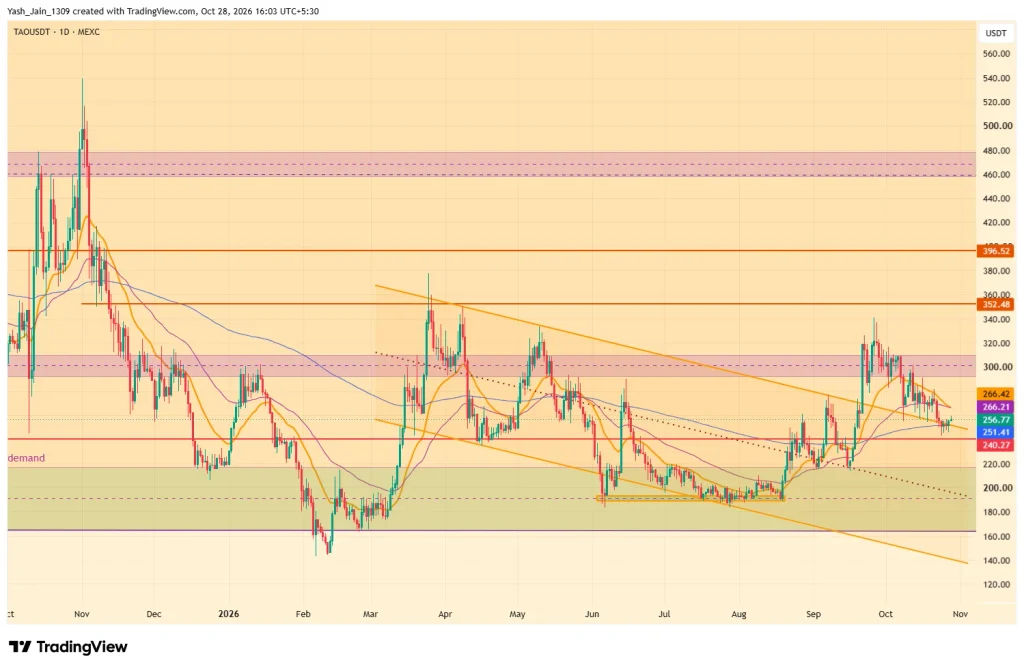Click the 460.00 price axis value
This screenshot has height=669, width=1024.
click(997, 175)
